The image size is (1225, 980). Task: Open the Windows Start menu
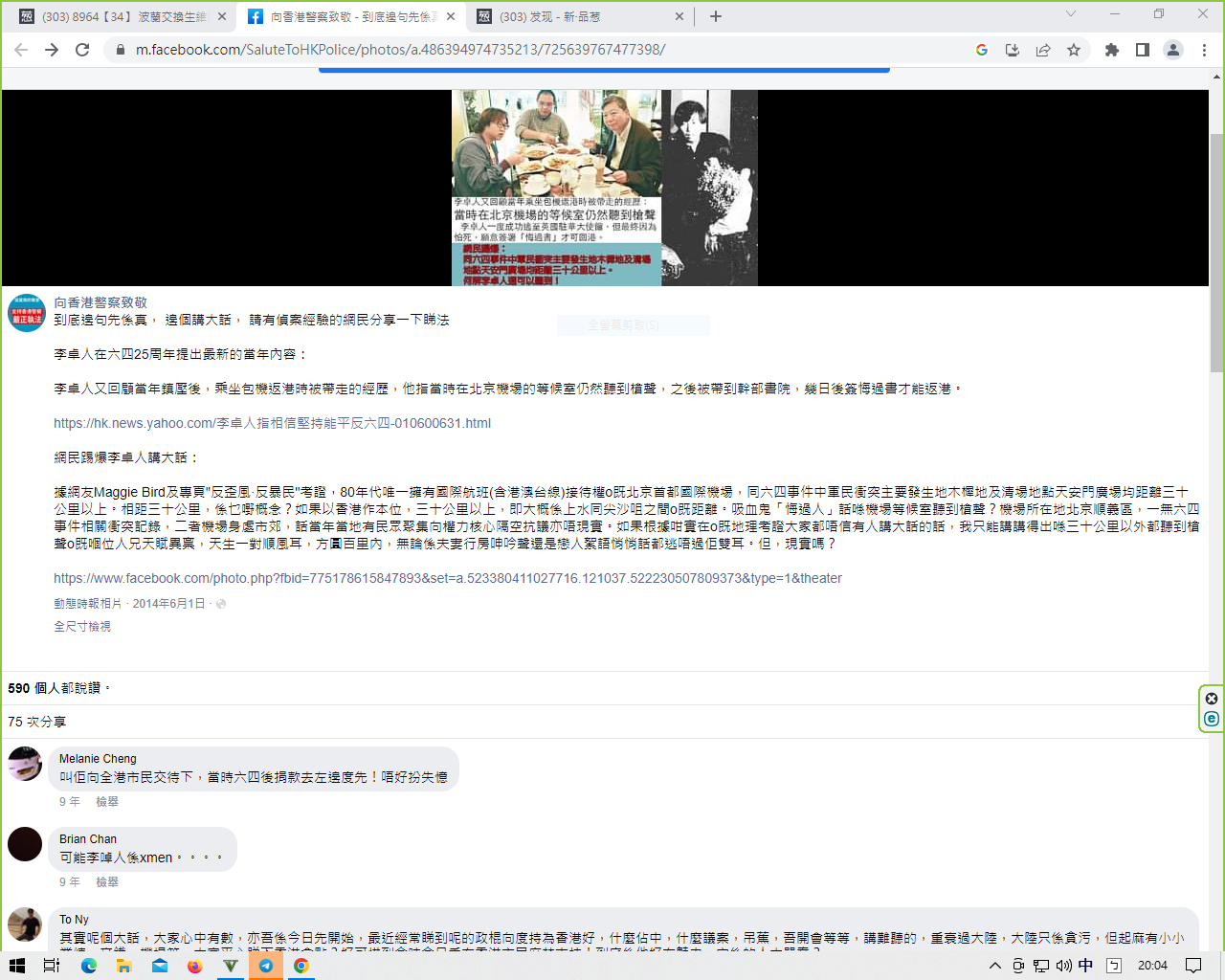16,966
